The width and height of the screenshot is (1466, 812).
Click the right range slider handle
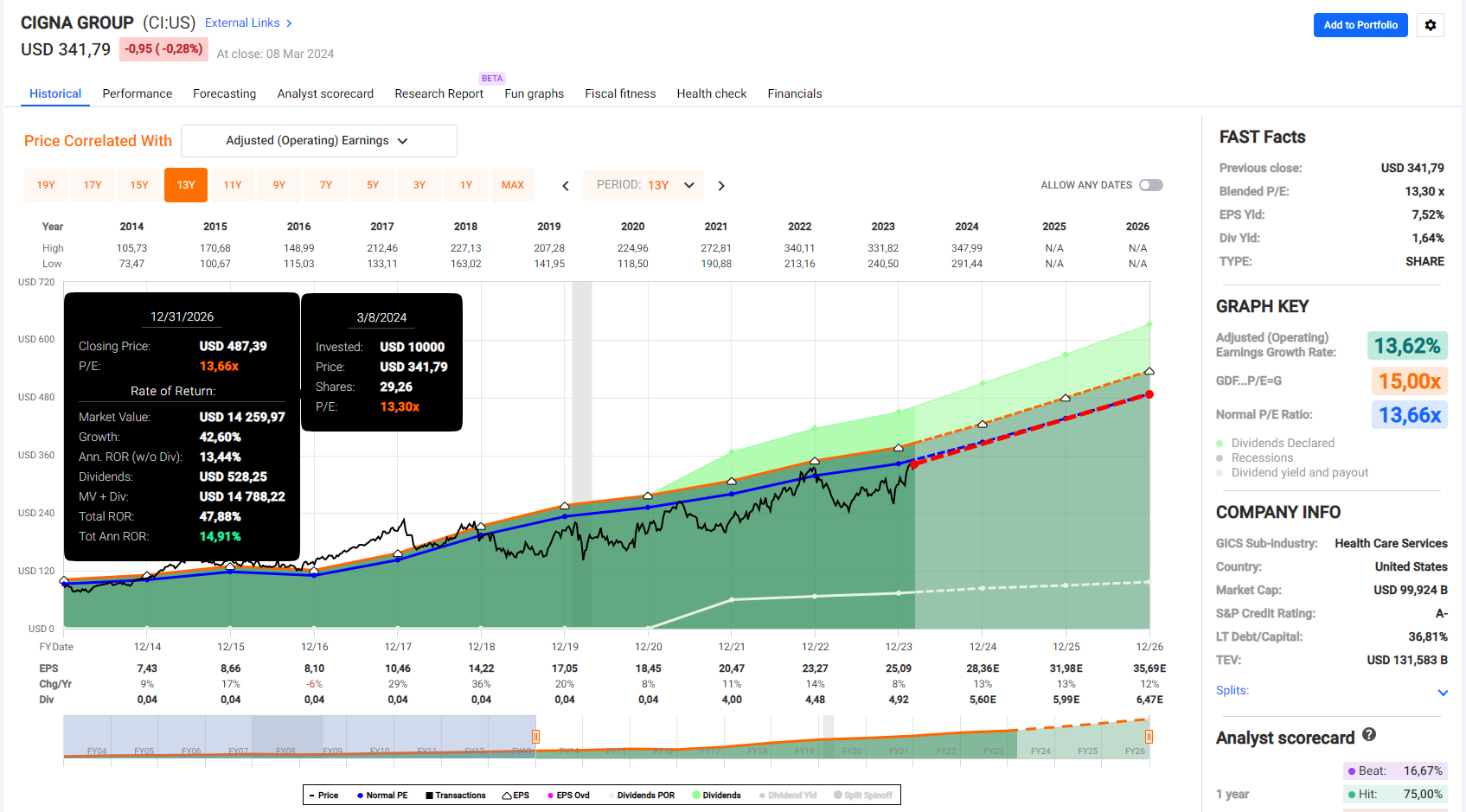1149,737
